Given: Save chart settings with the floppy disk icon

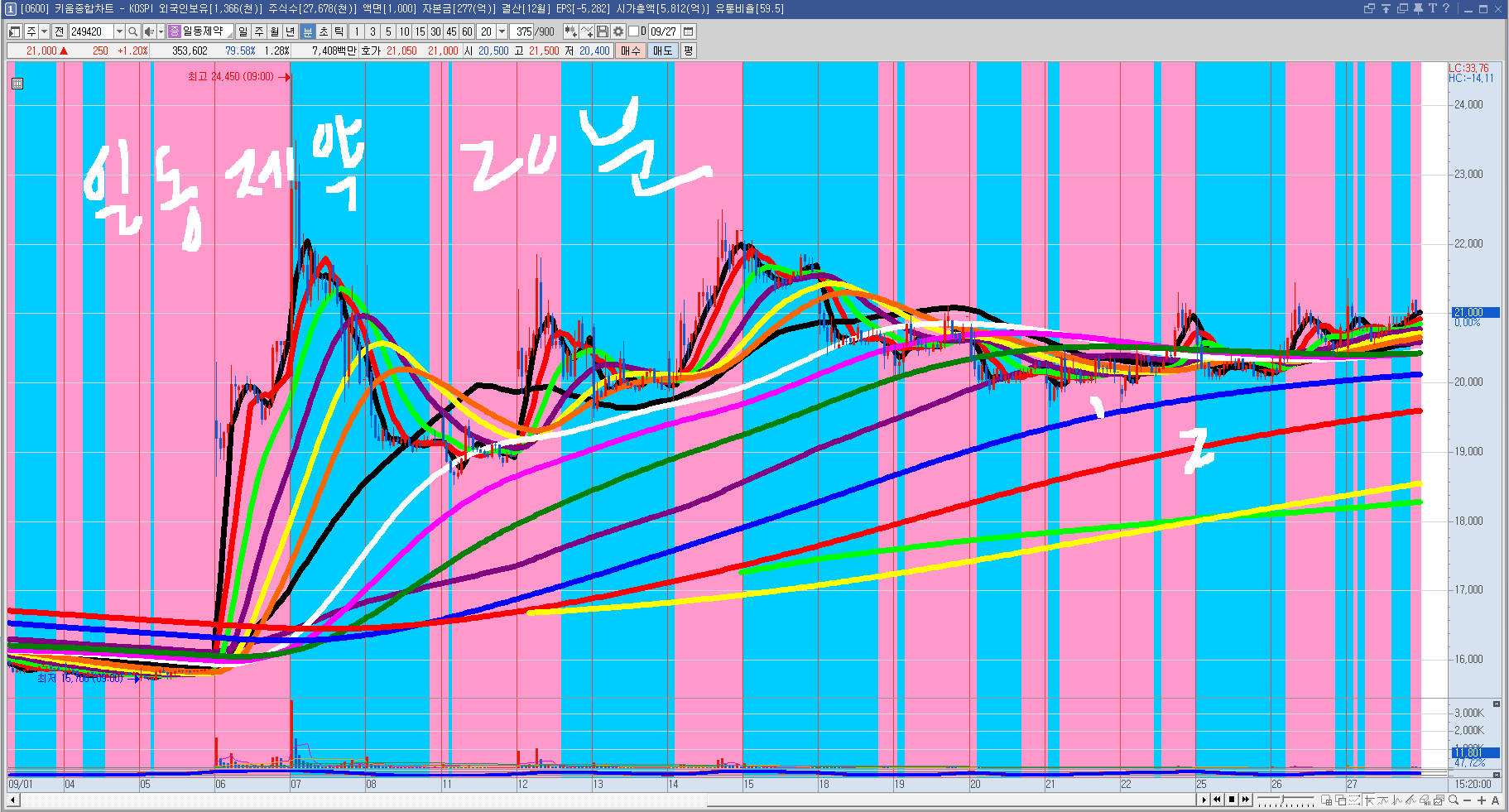Looking at the screenshot, I should [603, 31].
